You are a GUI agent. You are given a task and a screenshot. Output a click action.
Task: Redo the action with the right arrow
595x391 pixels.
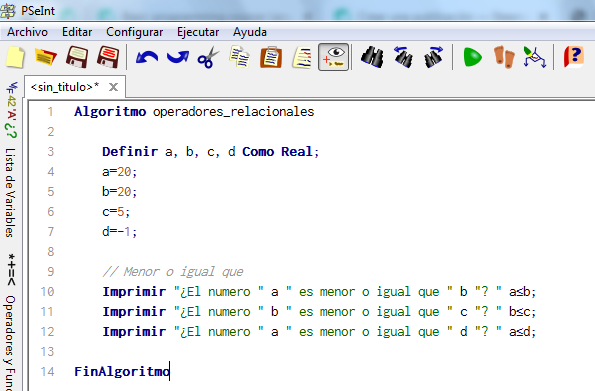pyautogui.click(x=178, y=58)
